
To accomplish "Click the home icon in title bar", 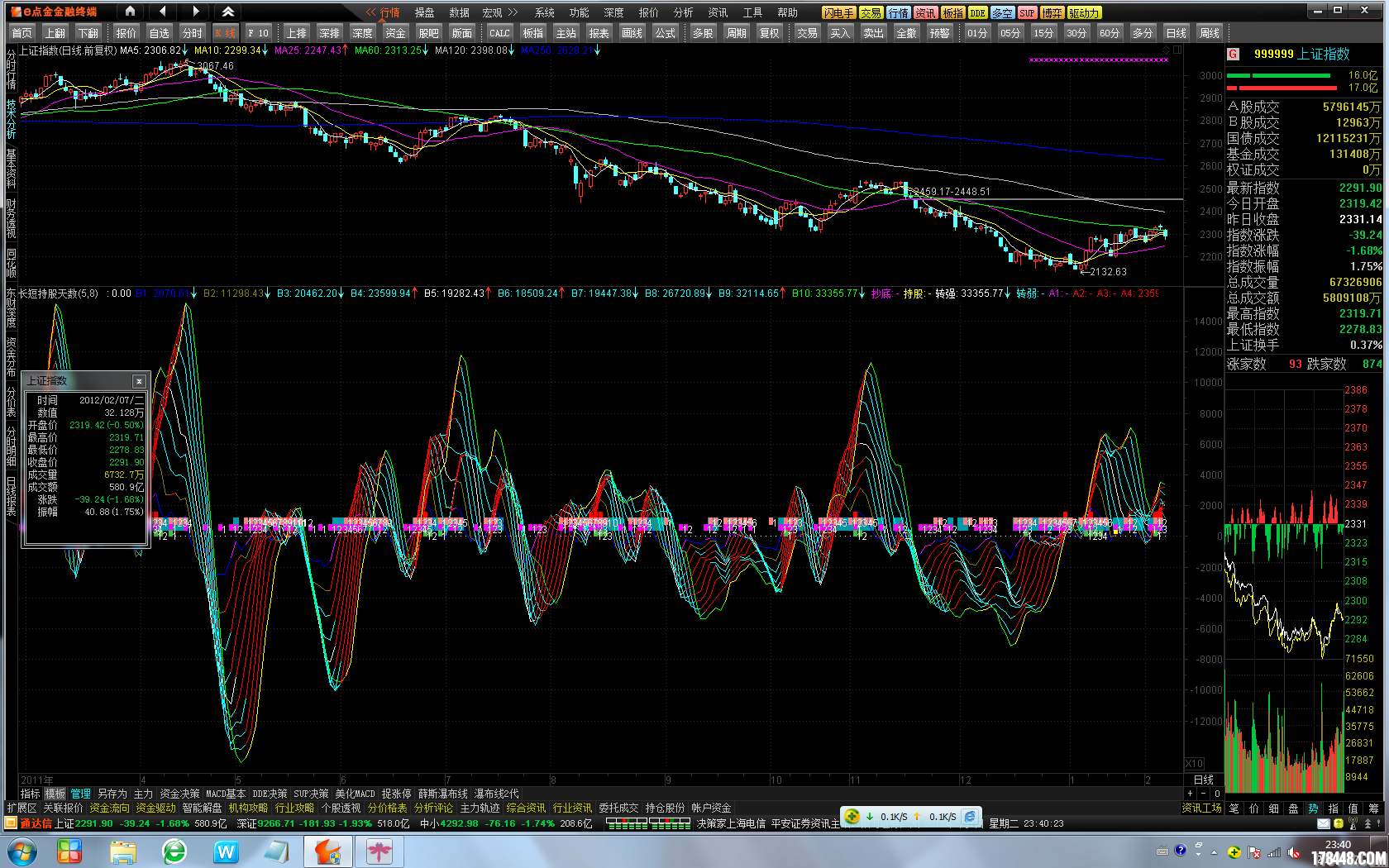I will [x=130, y=12].
